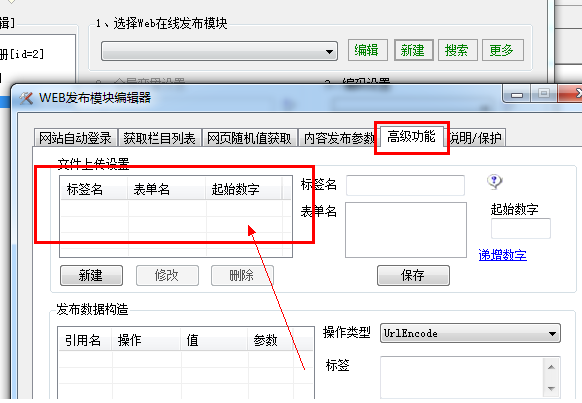
Task: Click the 递增数字 link
Action: [x=503, y=255]
